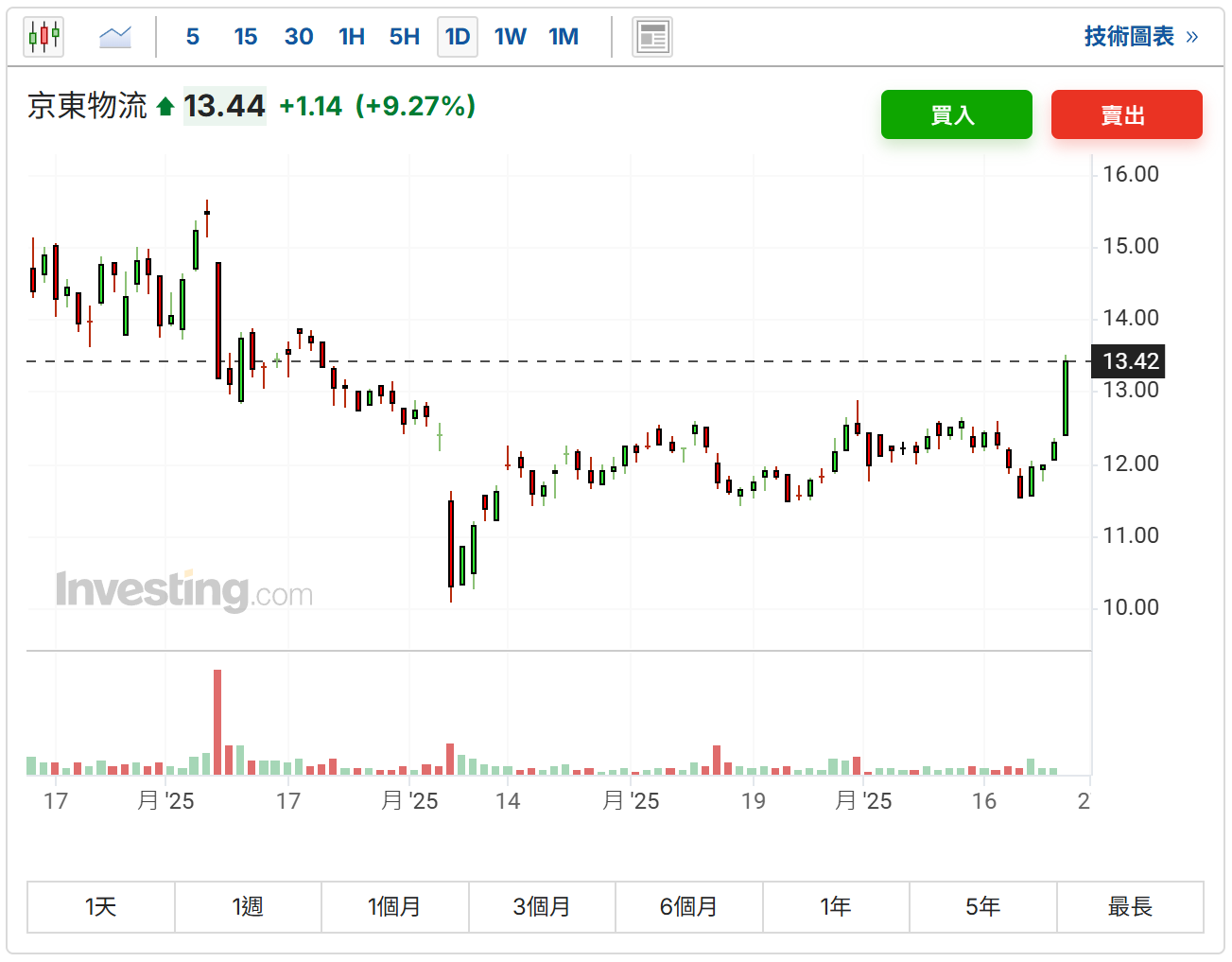Select the 1M interval
1232x962 pixels.
[564, 37]
